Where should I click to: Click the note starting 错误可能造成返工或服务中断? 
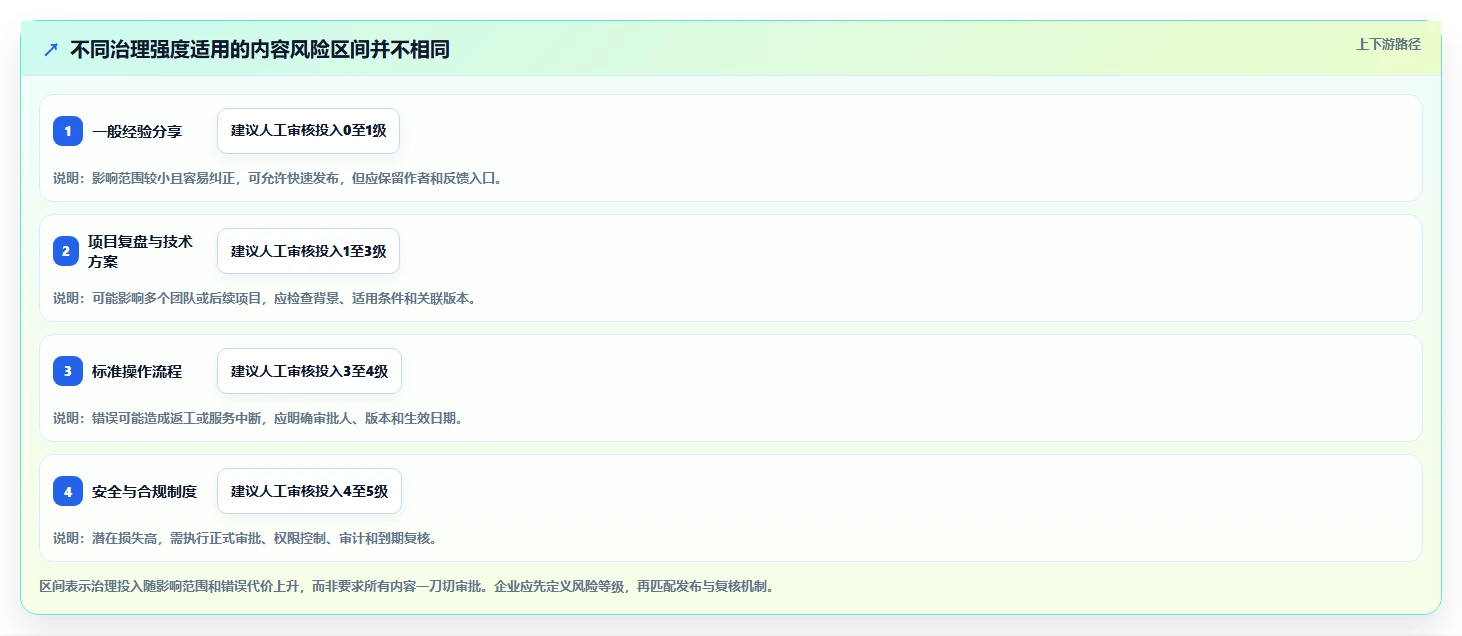[x=258, y=418]
